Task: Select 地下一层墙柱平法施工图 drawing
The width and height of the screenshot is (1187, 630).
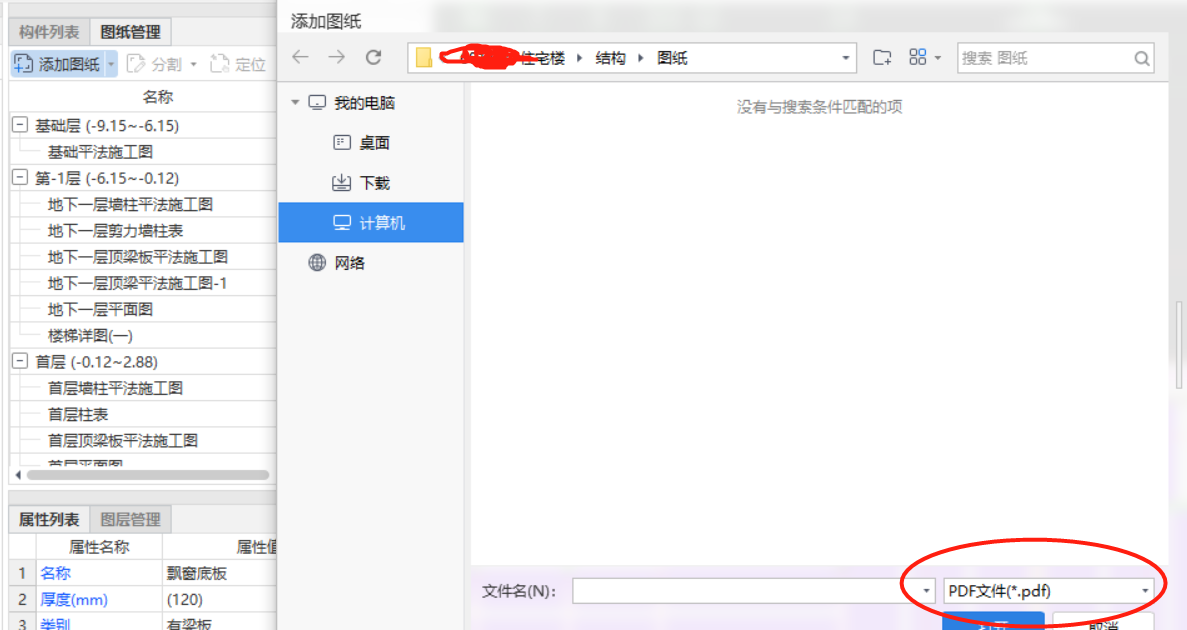Action: click(x=130, y=204)
